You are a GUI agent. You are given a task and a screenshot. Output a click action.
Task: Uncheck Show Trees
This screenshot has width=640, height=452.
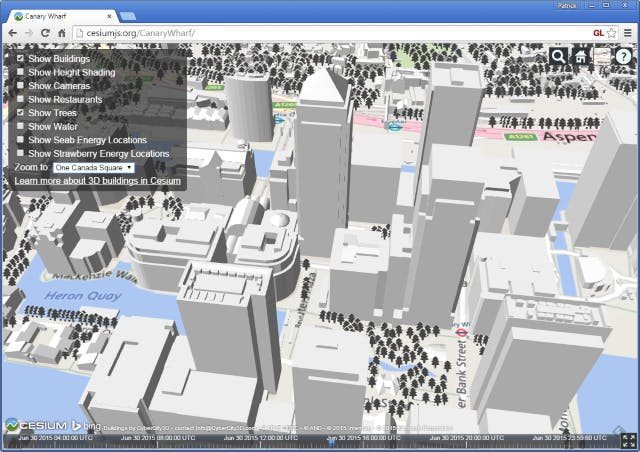tap(20, 112)
